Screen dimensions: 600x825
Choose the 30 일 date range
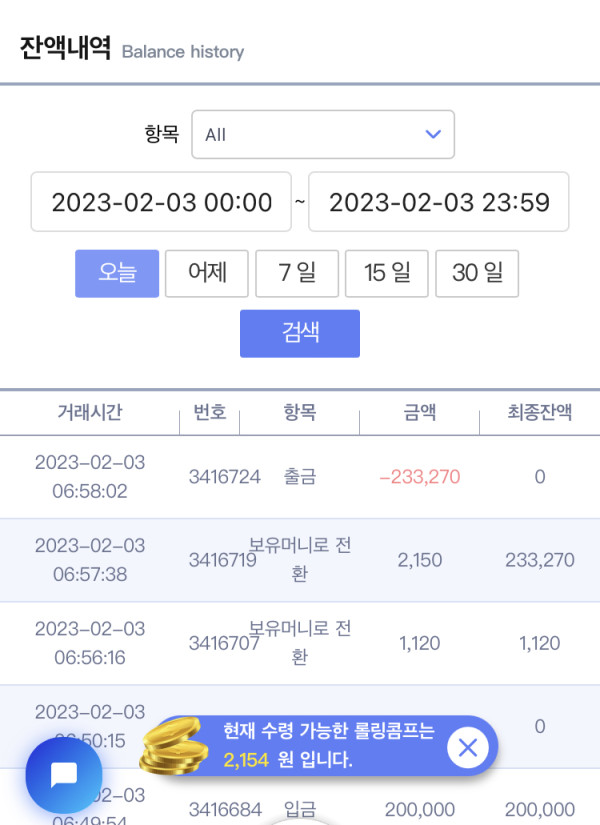(477, 273)
